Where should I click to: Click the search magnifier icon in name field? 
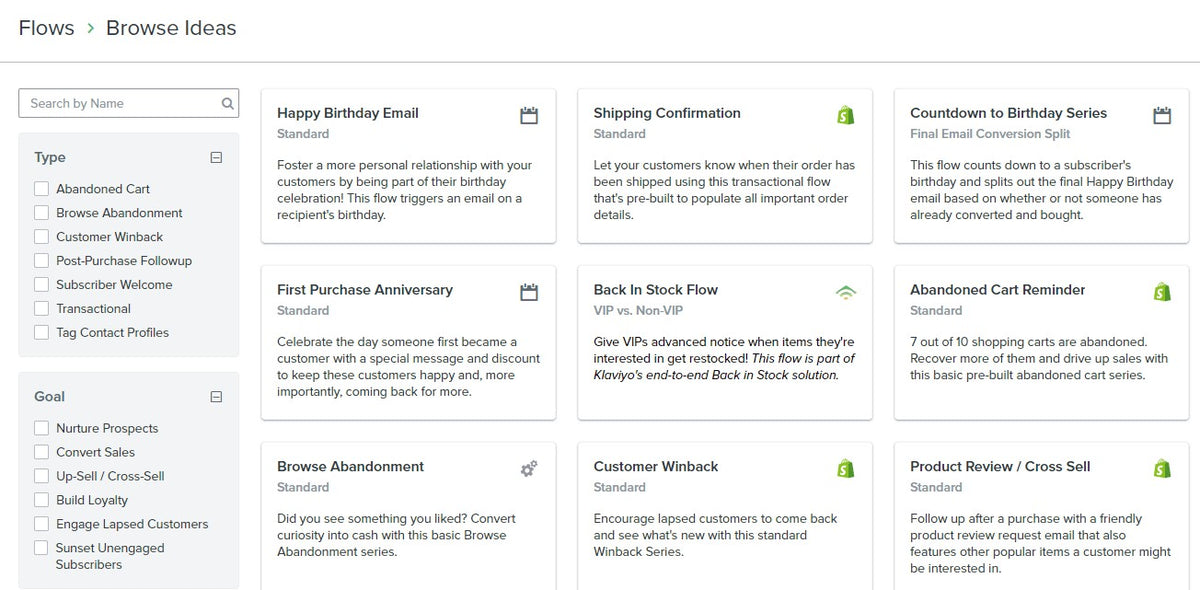[227, 103]
